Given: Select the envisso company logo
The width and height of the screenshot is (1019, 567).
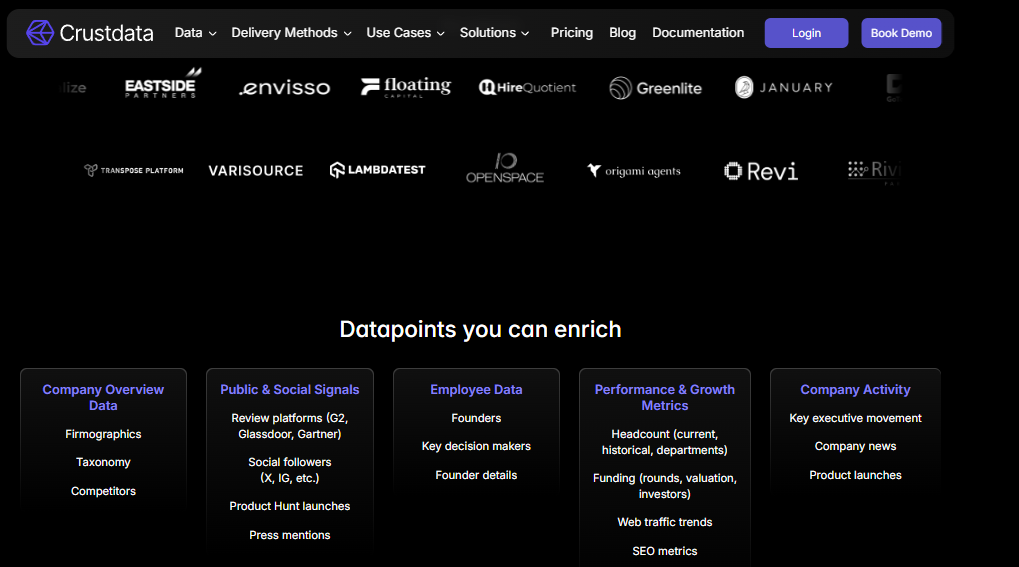Looking at the screenshot, I should (285, 88).
